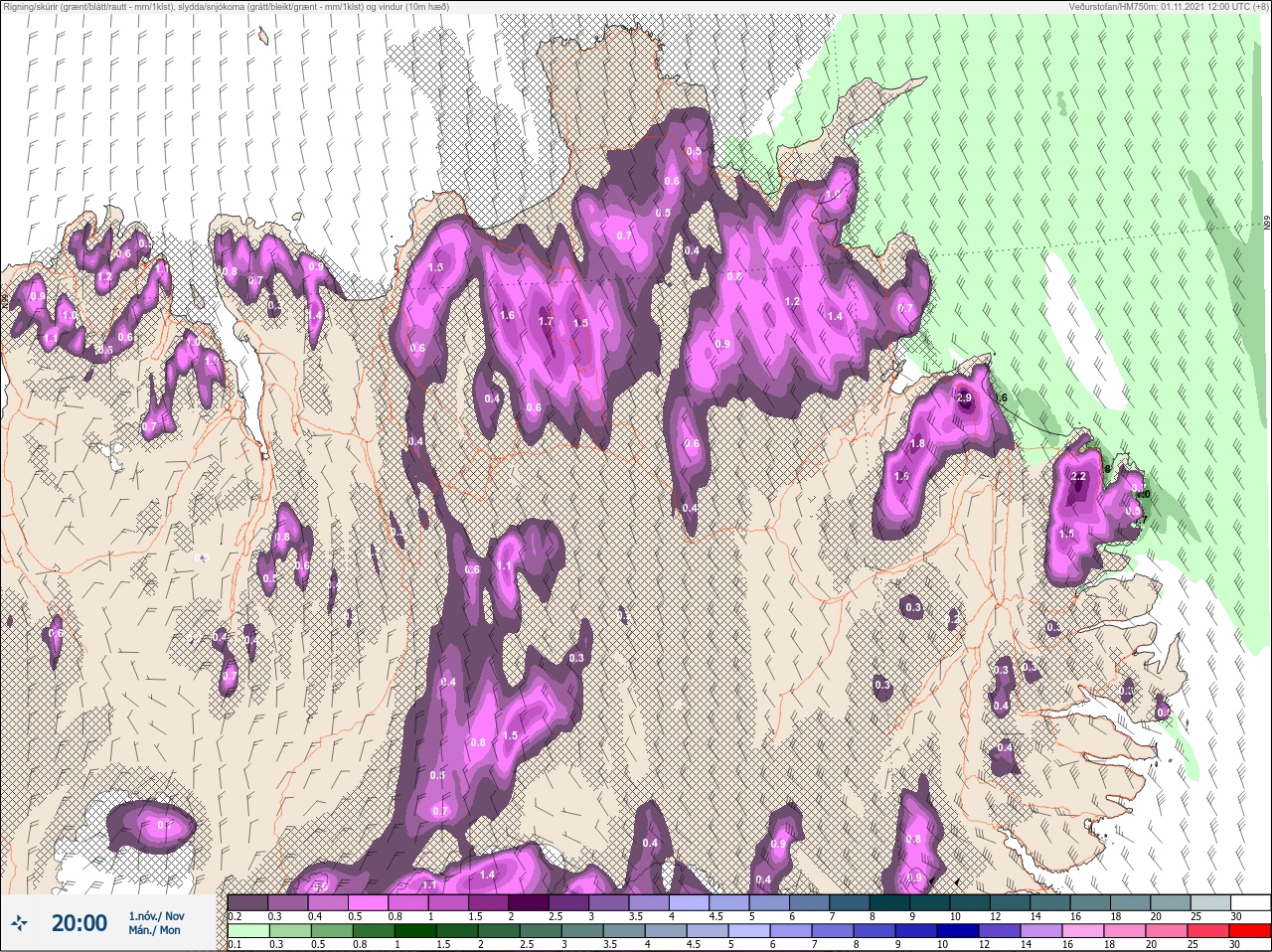
Task: Click the 20:00 forecast time label
Action: pos(79,923)
